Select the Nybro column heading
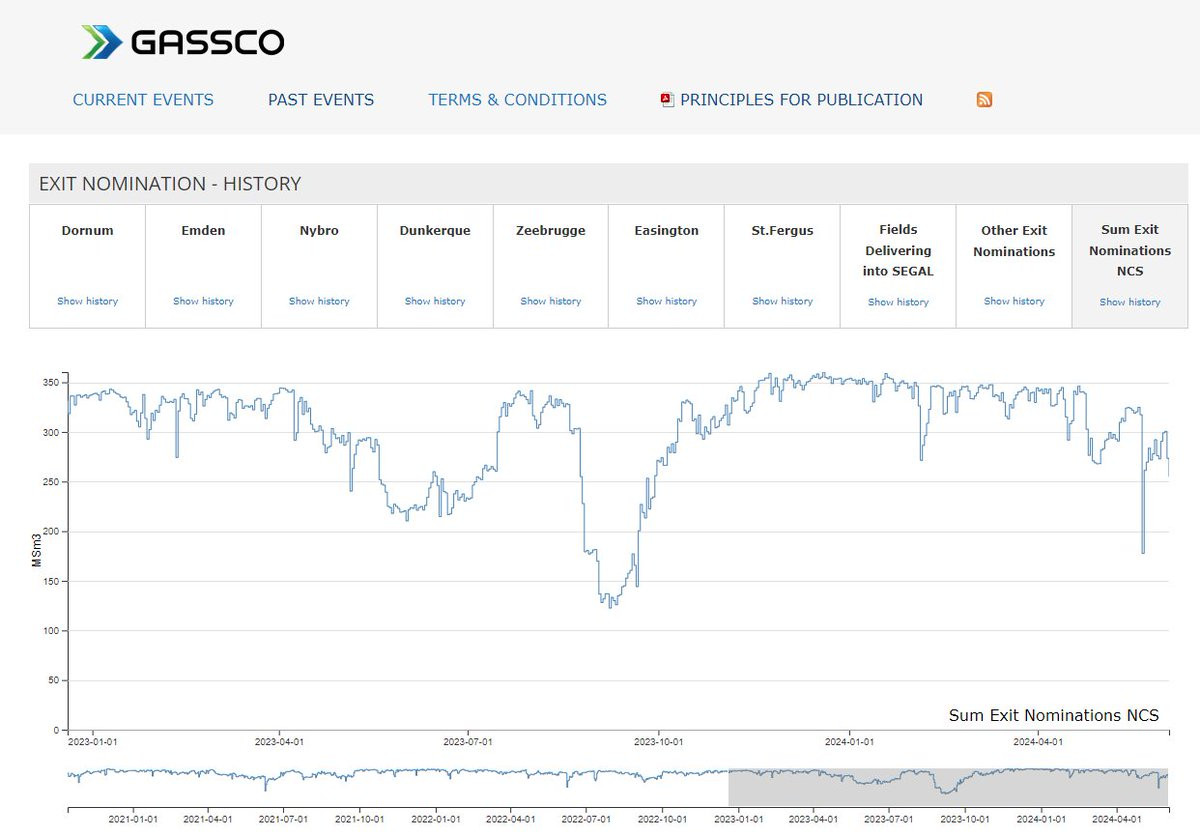Viewport: 1200px width, 836px height. (x=319, y=231)
